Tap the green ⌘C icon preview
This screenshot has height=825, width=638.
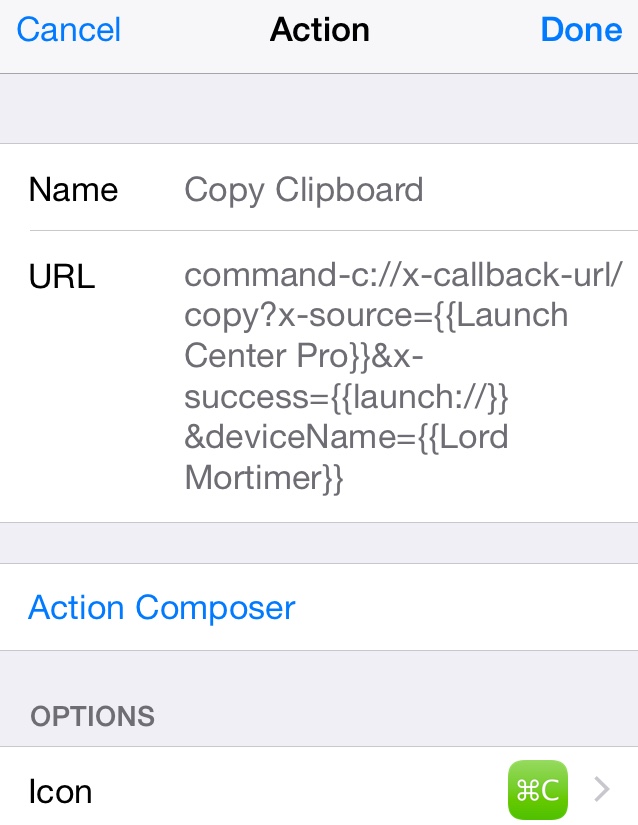click(538, 790)
